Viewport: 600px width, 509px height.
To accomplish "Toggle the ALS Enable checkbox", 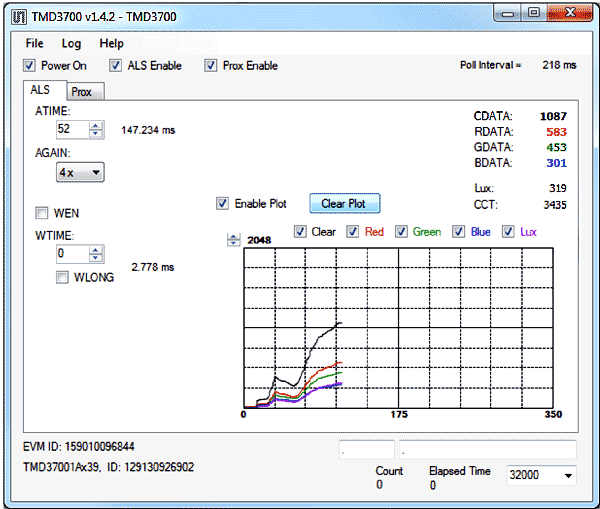I will coord(116,65).
